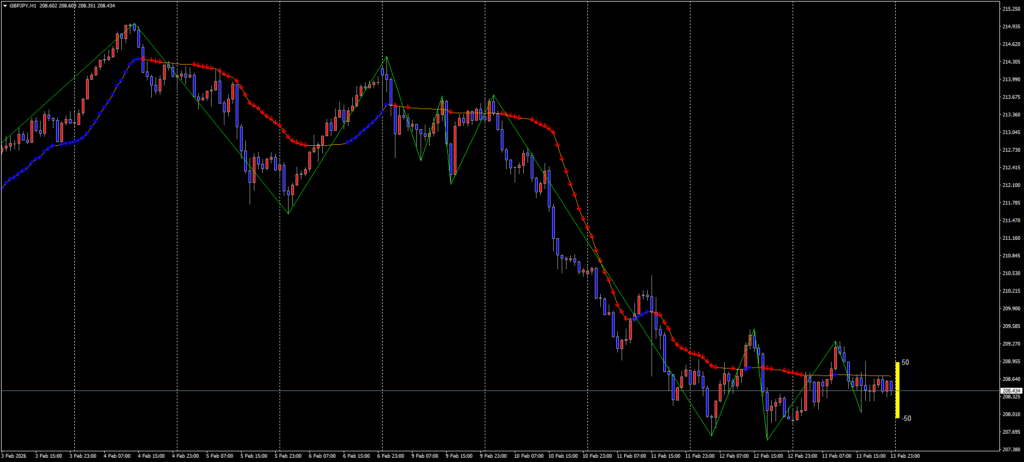
Task: Click the 214.305 price axis label
Action: tap(1009, 61)
